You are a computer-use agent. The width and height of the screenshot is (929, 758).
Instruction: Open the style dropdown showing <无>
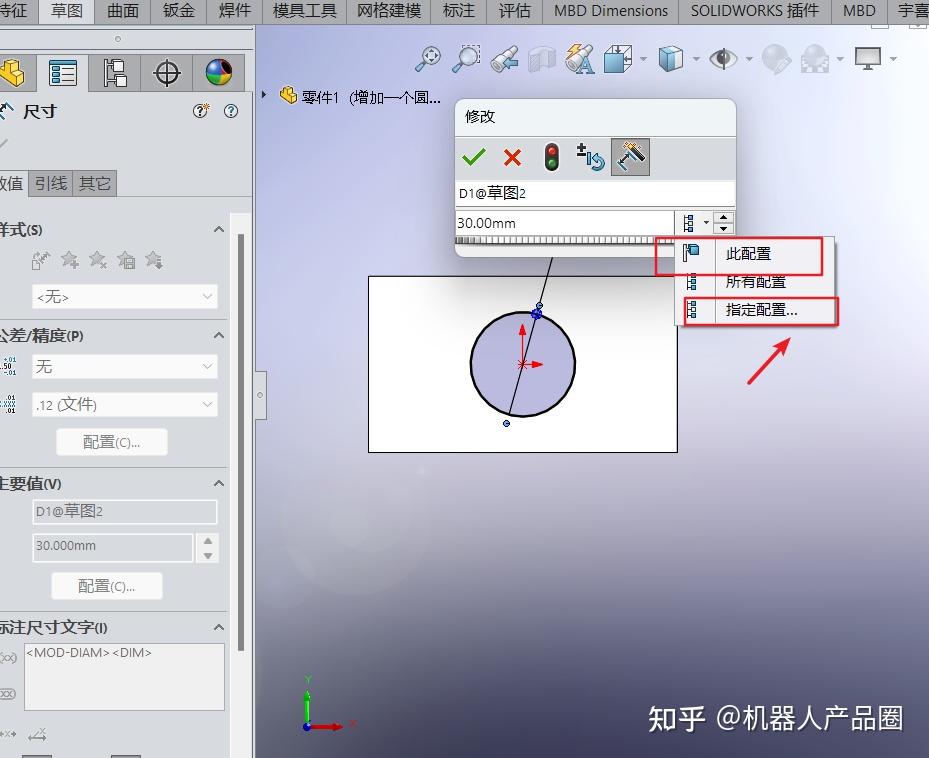pyautogui.click(x=124, y=296)
